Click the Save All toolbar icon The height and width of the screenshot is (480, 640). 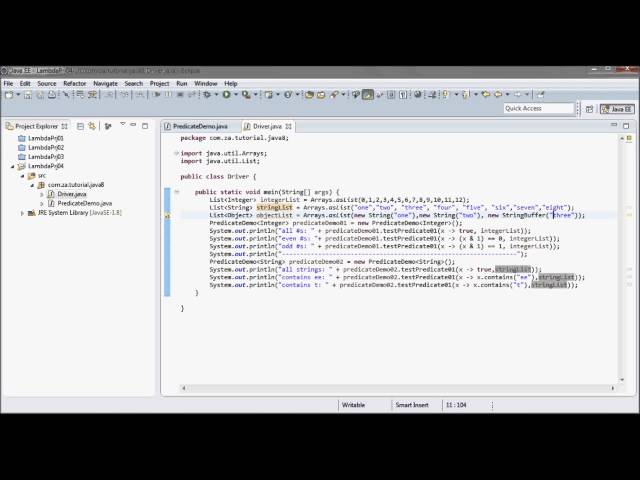coord(40,95)
